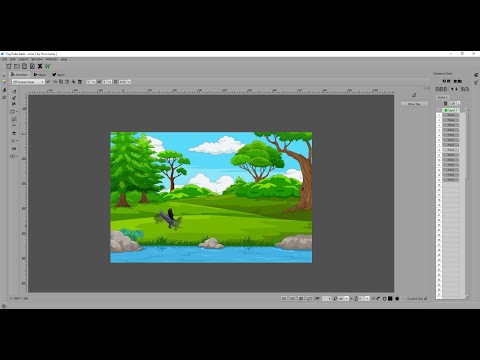Select the Pencil tool in left toolbox
This screenshot has height=360, width=480.
(x=14, y=92)
